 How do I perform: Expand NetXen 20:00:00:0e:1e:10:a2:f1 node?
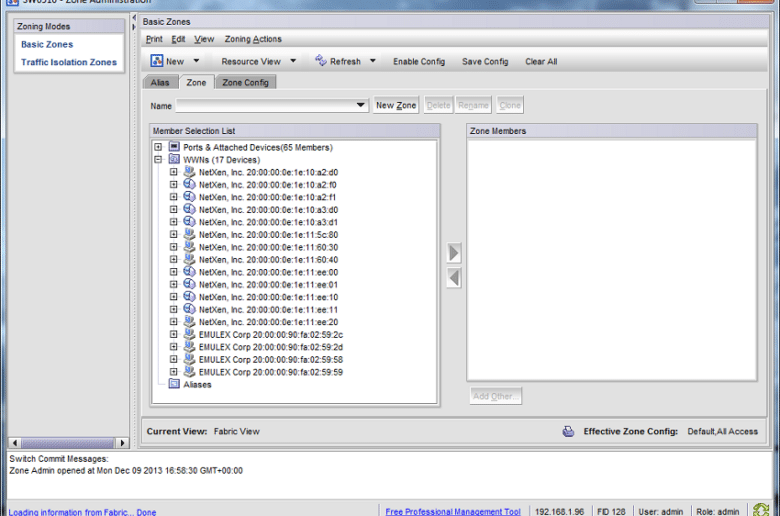(x=174, y=197)
